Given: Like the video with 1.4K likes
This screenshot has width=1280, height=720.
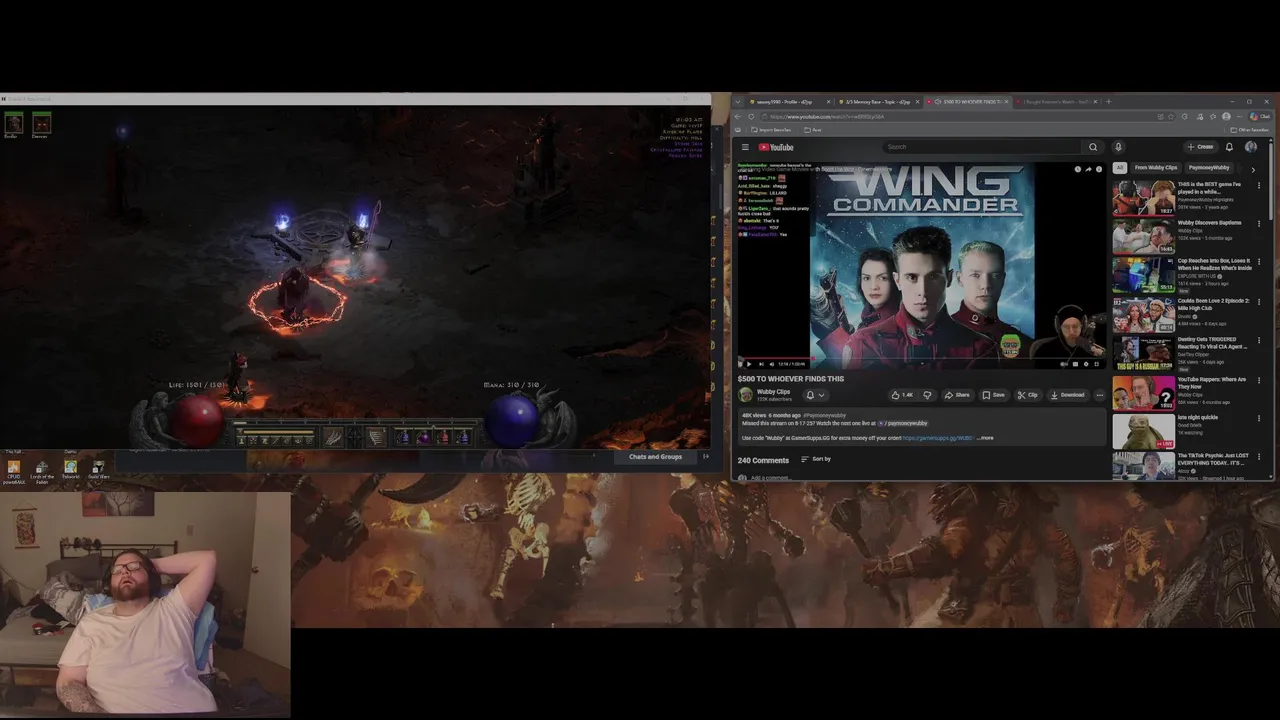Looking at the screenshot, I should pos(902,395).
